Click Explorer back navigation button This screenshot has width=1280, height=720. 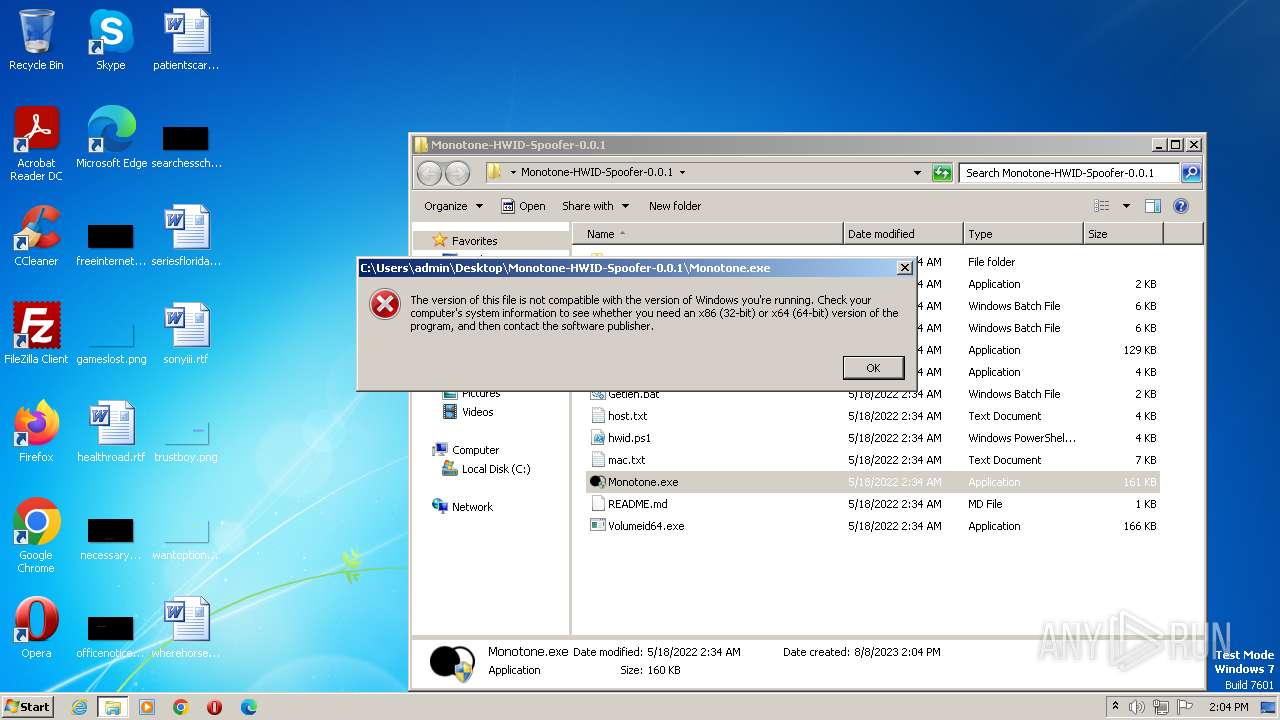coord(429,173)
